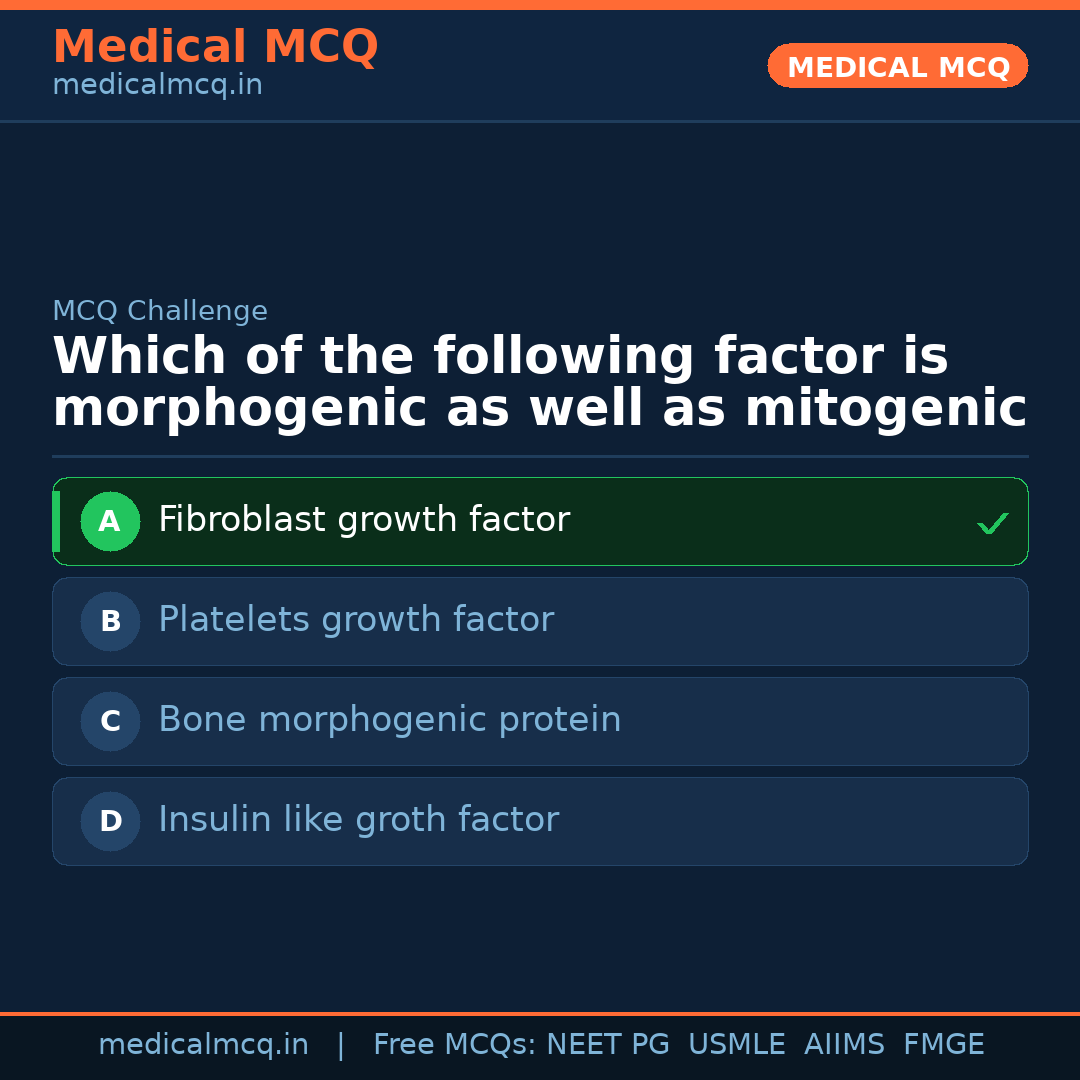The height and width of the screenshot is (1080, 1080).
Task: Click the C letter circle
Action: point(110,721)
